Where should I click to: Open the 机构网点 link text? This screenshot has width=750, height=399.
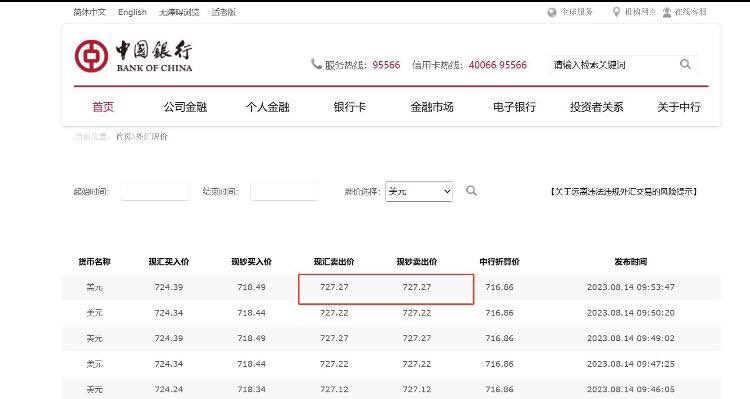coord(640,12)
